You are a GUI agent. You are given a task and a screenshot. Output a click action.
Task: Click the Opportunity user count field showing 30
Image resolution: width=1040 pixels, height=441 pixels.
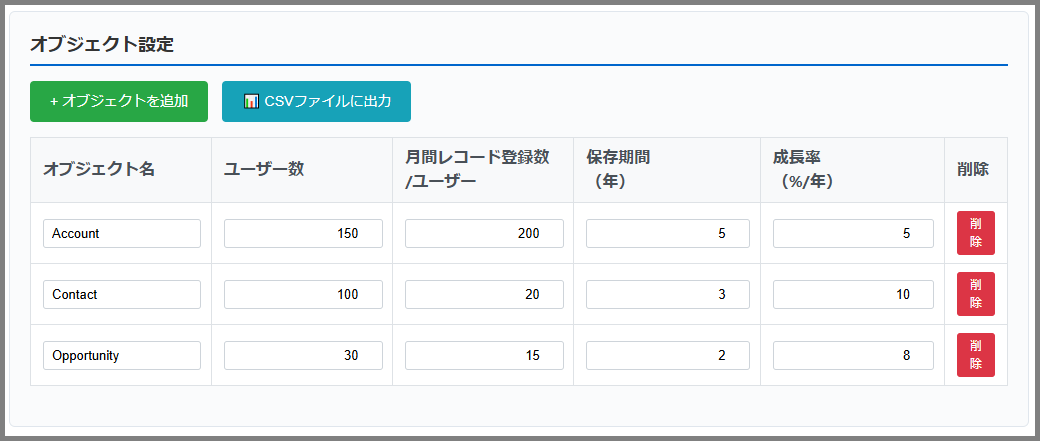tap(303, 355)
